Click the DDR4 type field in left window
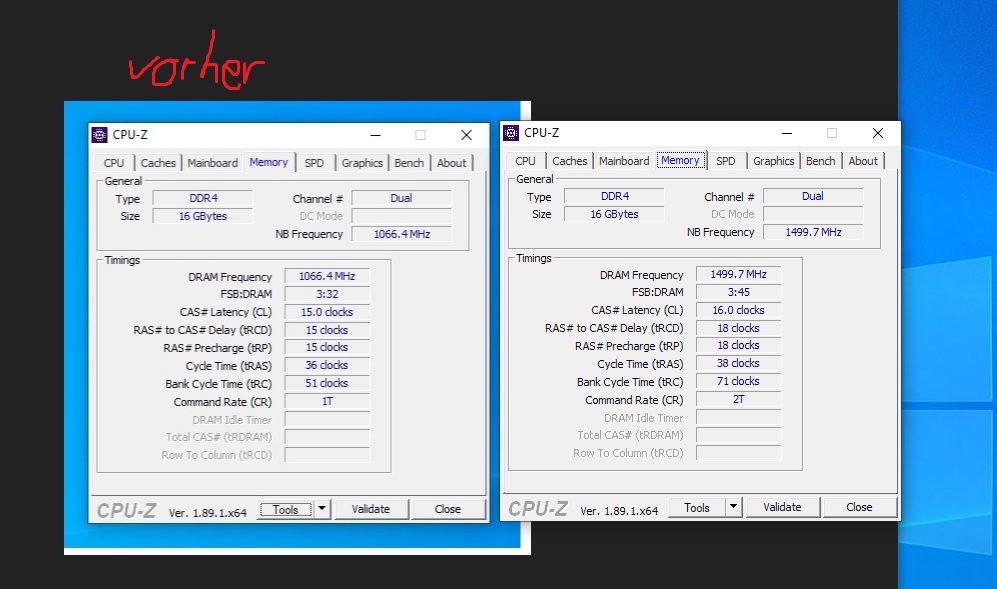The width and height of the screenshot is (997, 589). click(203, 198)
